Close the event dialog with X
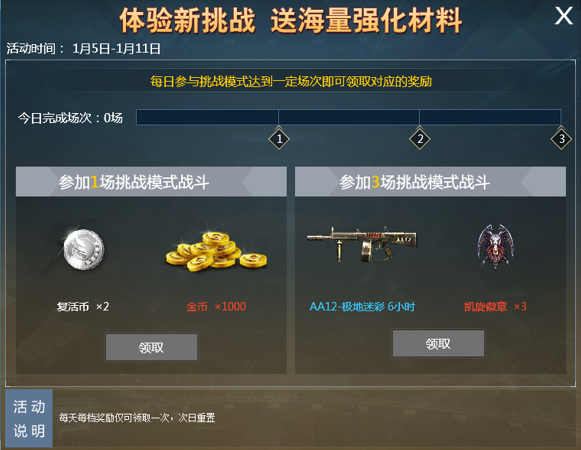 click(564, 16)
